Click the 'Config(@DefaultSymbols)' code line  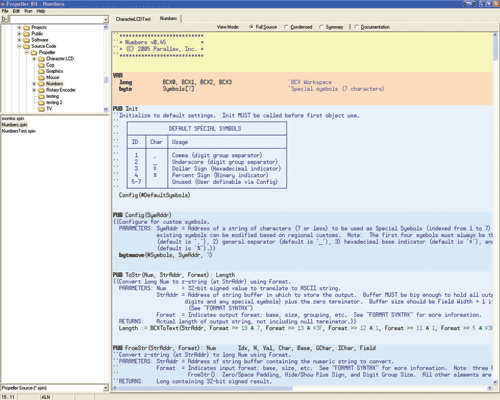[x=154, y=195]
